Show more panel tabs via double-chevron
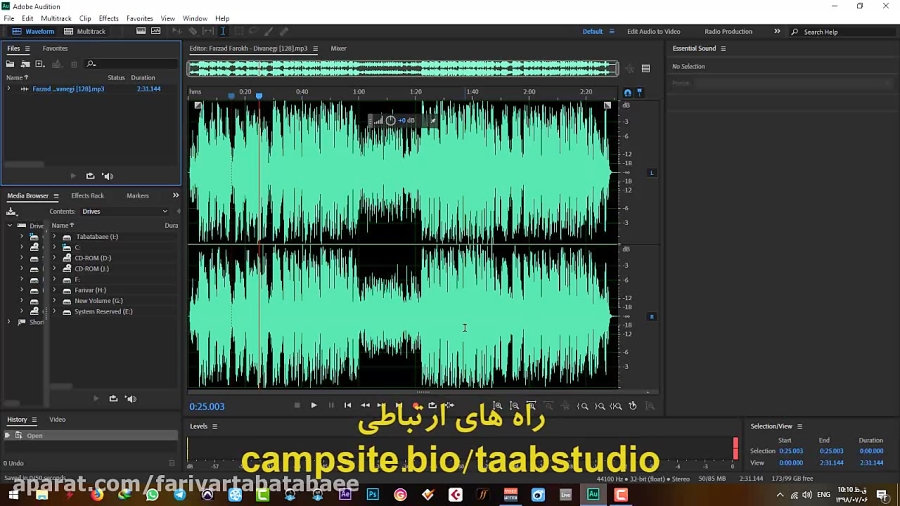This screenshot has height=506, width=900. coord(176,196)
